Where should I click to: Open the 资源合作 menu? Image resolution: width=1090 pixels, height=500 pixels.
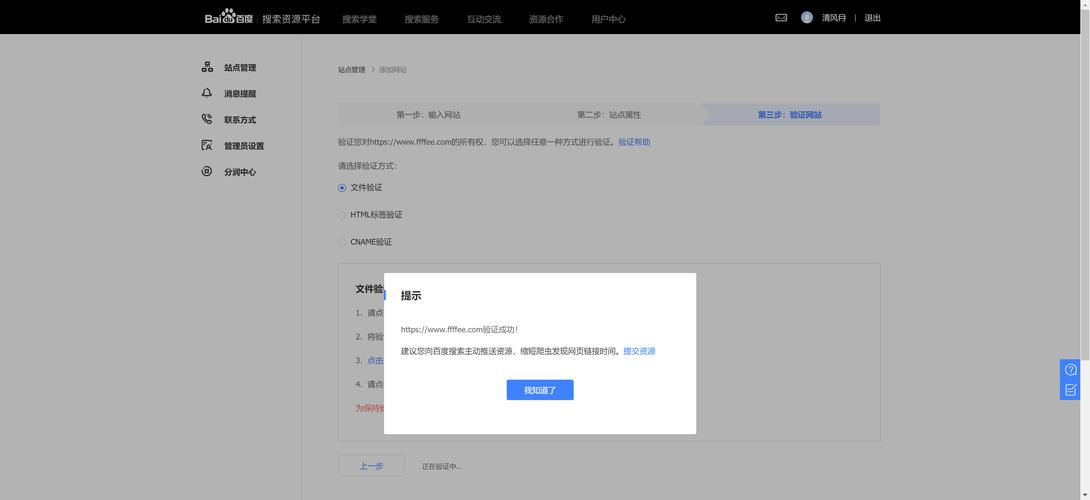tap(546, 19)
